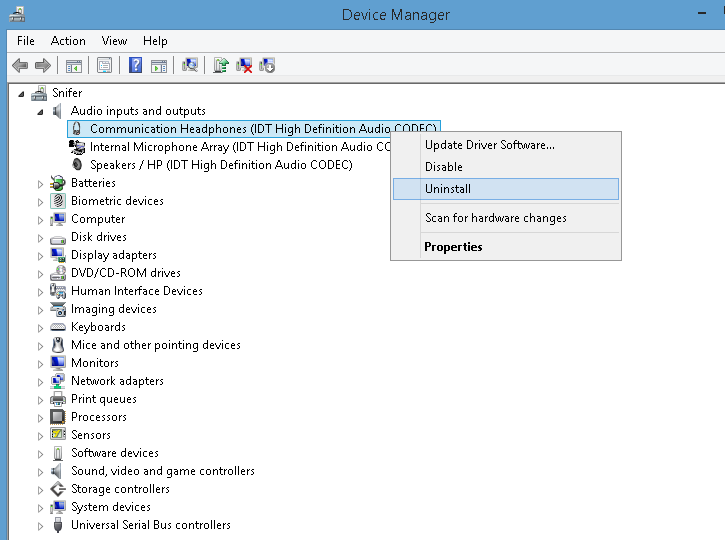The image size is (725, 540).
Task: Click the Storage controllers icon
Action: click(58, 489)
